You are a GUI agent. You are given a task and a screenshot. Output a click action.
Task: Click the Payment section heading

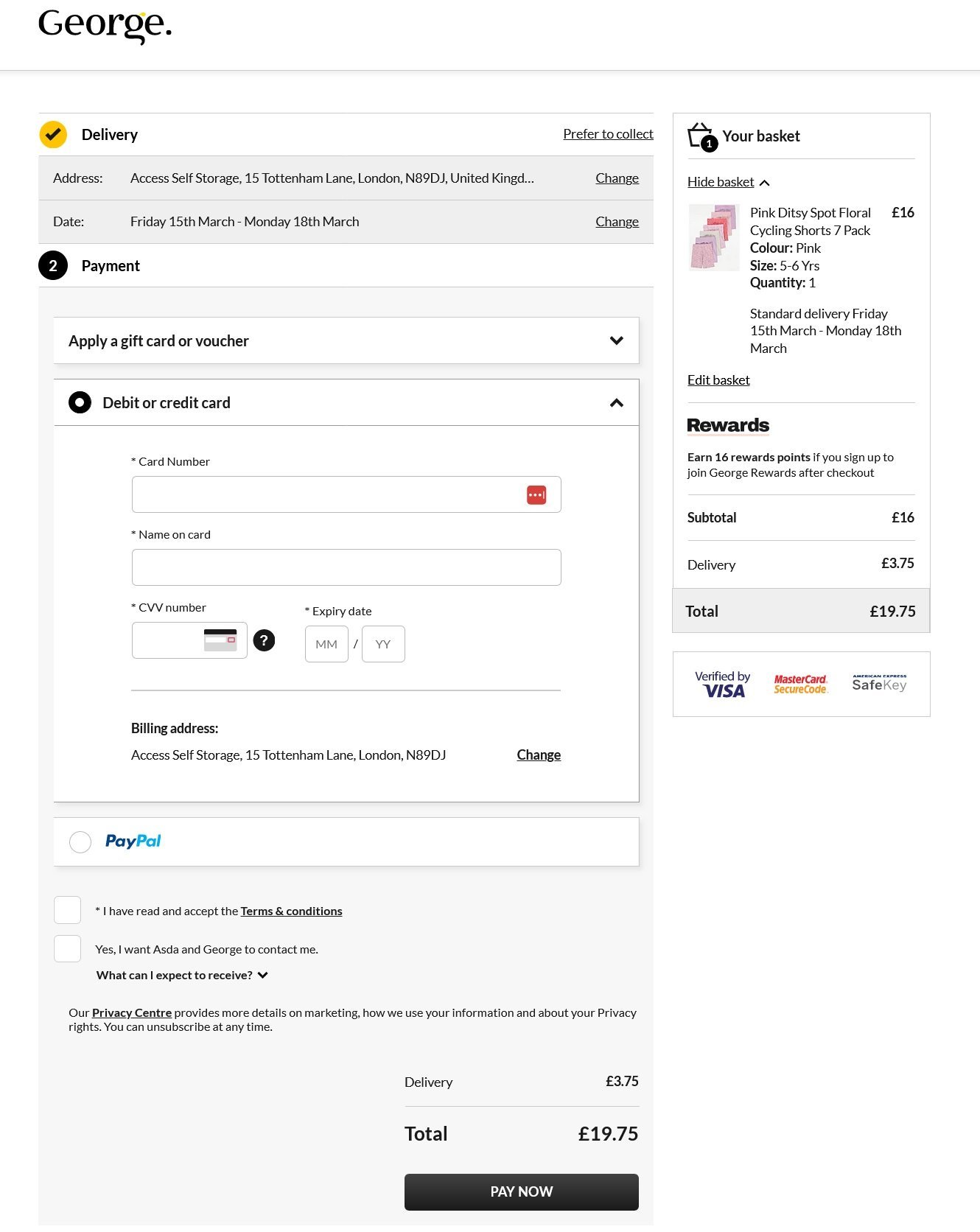[x=111, y=266]
